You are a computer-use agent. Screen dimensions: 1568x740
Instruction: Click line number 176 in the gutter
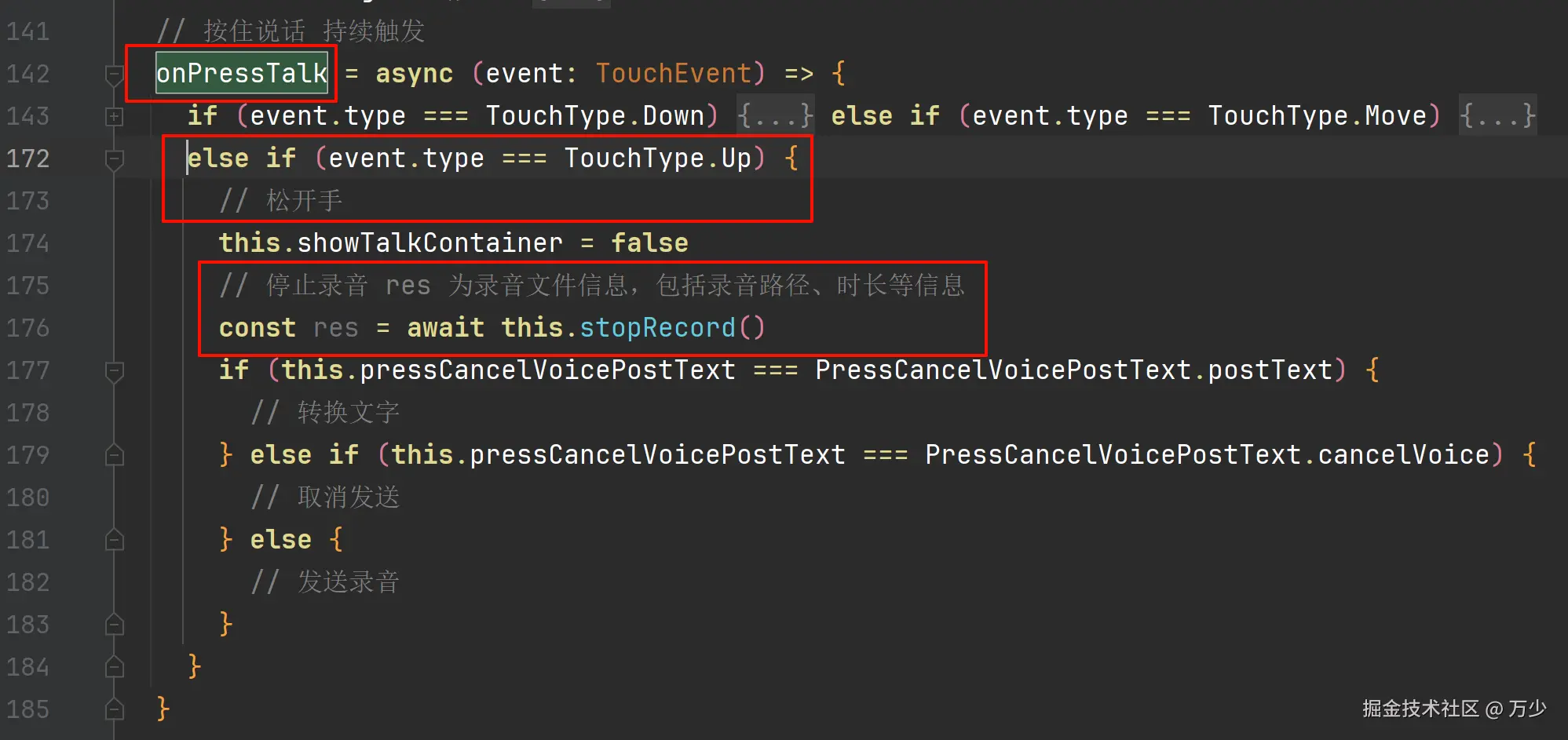(x=28, y=328)
